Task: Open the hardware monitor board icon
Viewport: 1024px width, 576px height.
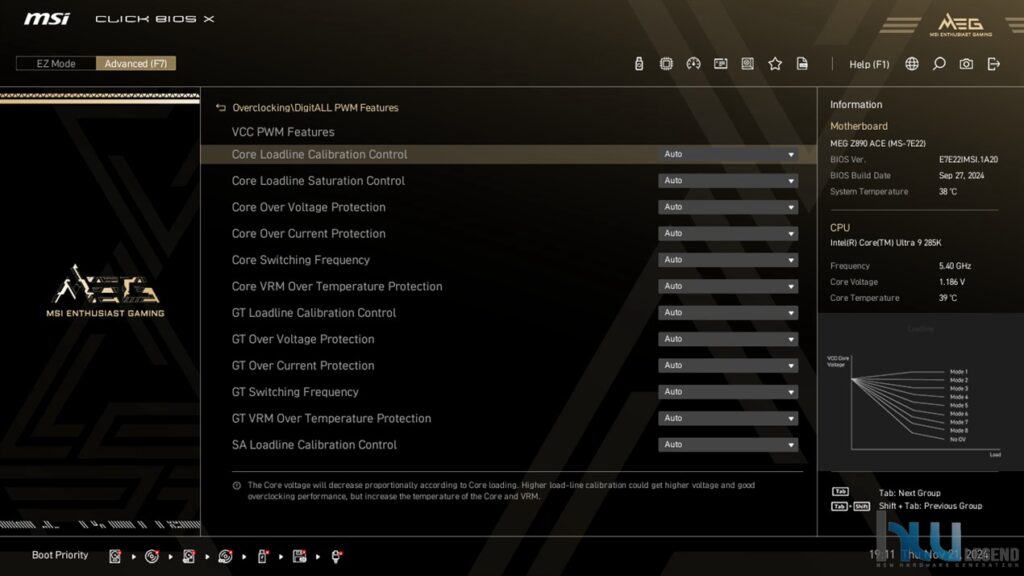Action: click(748, 63)
